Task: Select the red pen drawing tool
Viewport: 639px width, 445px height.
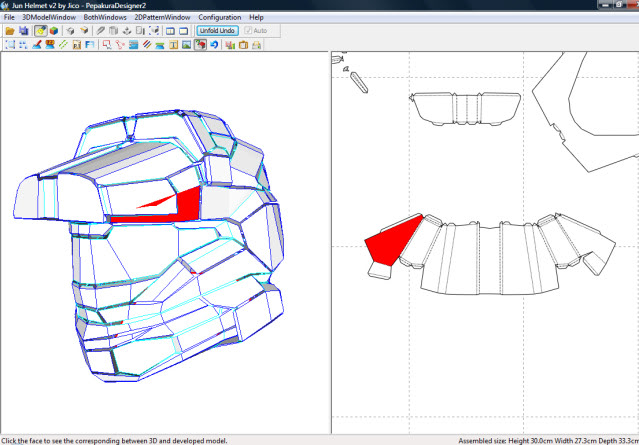Action: [x=37, y=44]
